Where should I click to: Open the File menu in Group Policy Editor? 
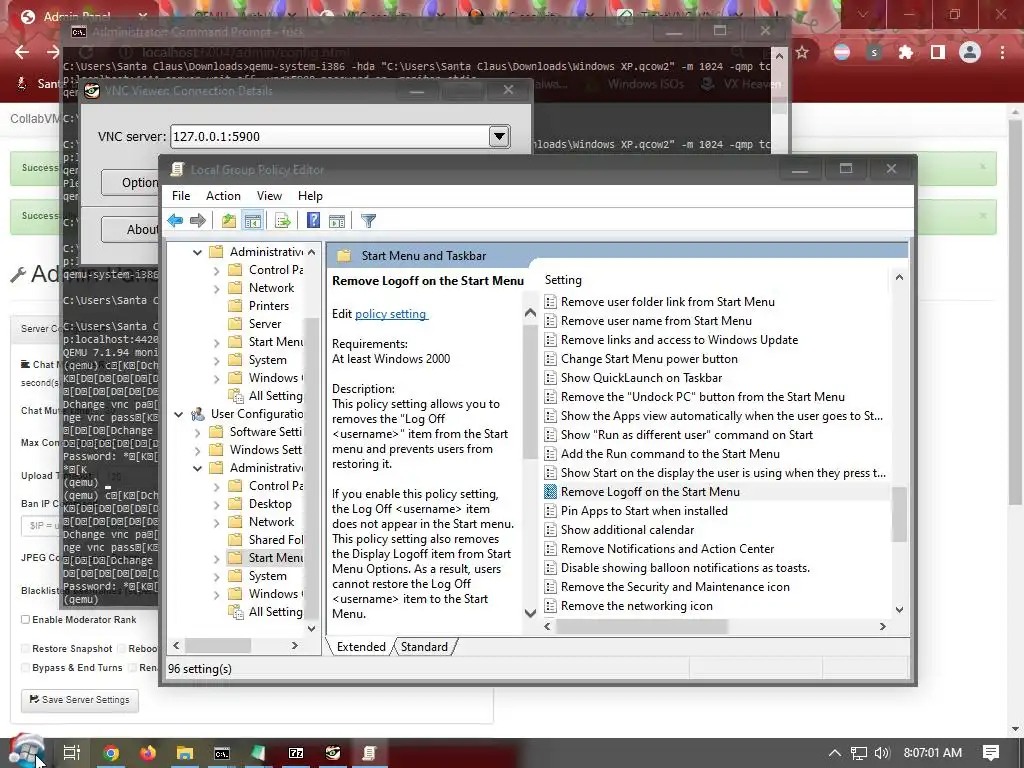pyautogui.click(x=181, y=196)
